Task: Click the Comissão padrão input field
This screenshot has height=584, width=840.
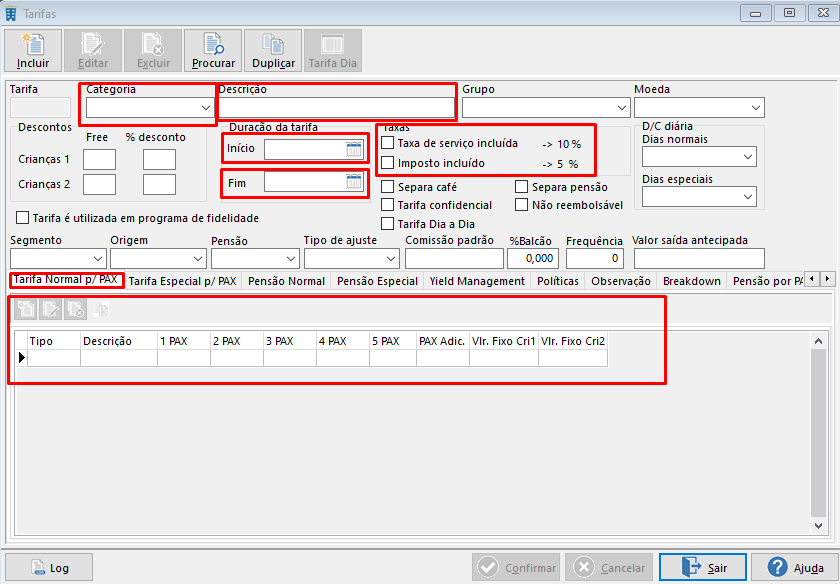Action: [454, 259]
